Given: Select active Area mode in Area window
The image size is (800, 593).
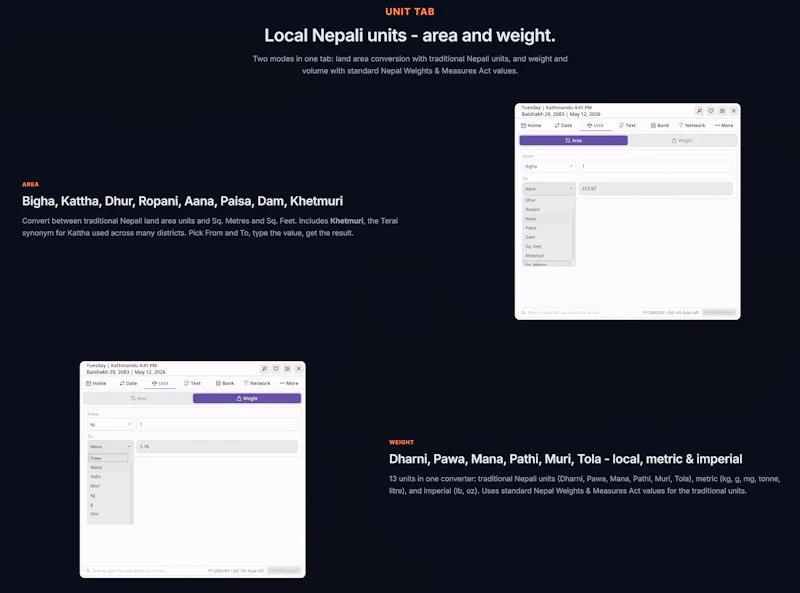Looking at the screenshot, I should click(x=573, y=140).
